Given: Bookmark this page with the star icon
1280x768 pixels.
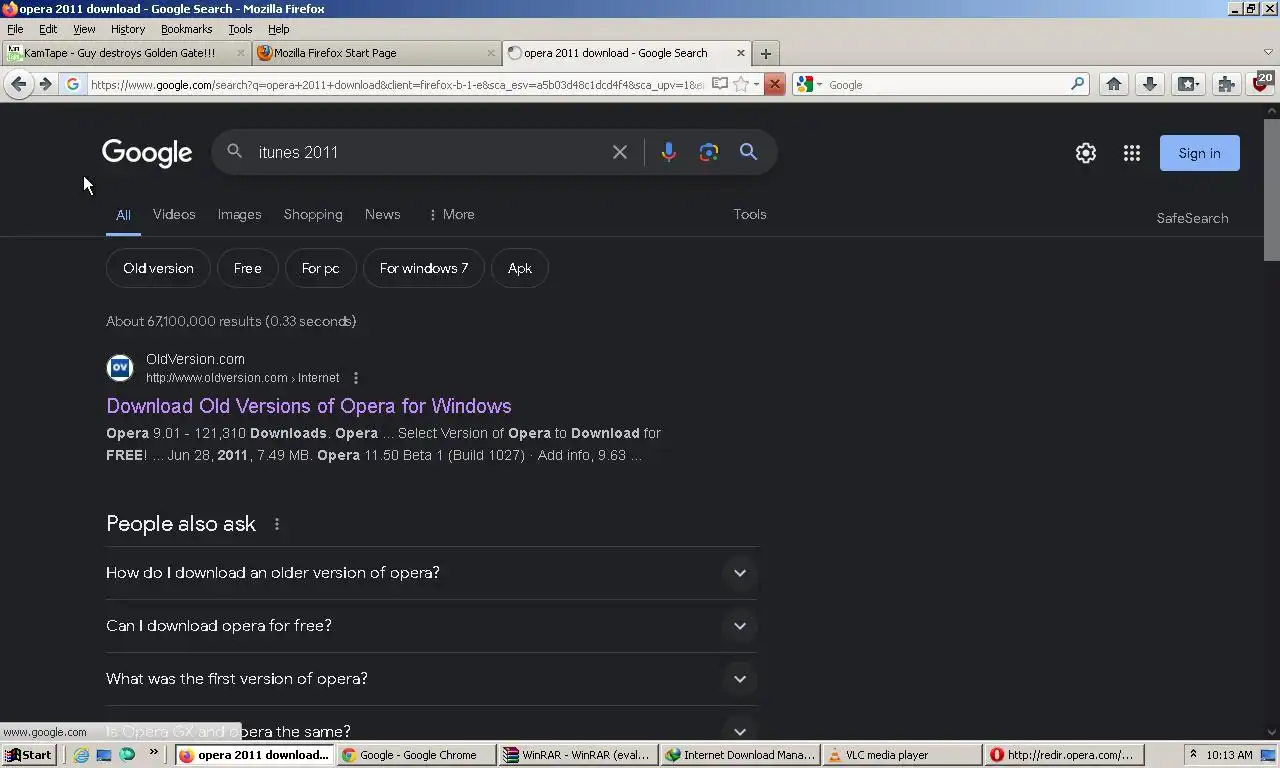Looking at the screenshot, I should click(741, 85).
